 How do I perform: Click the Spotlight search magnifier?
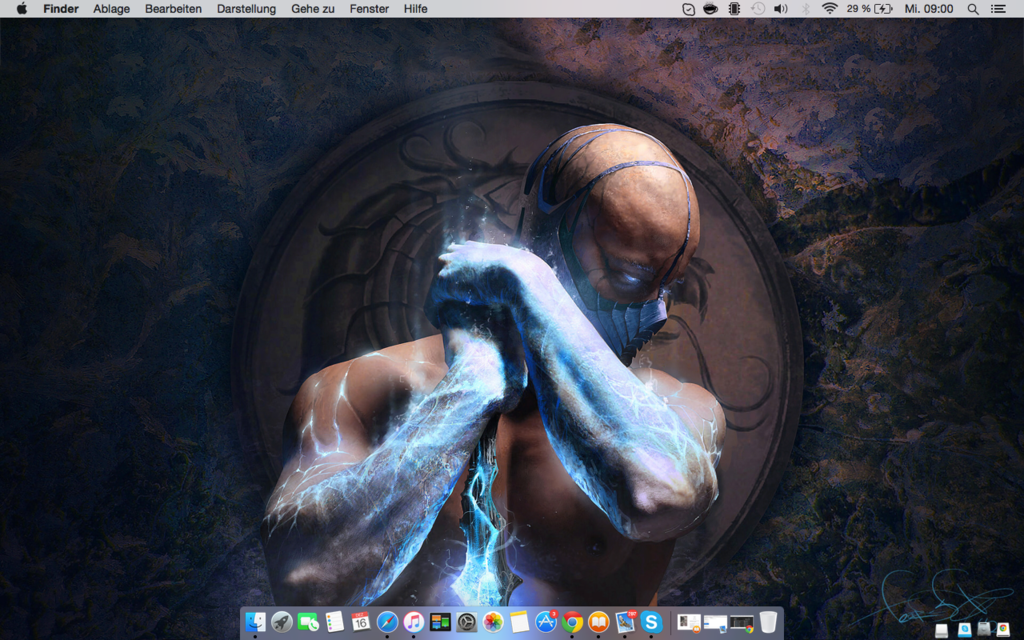(x=973, y=9)
